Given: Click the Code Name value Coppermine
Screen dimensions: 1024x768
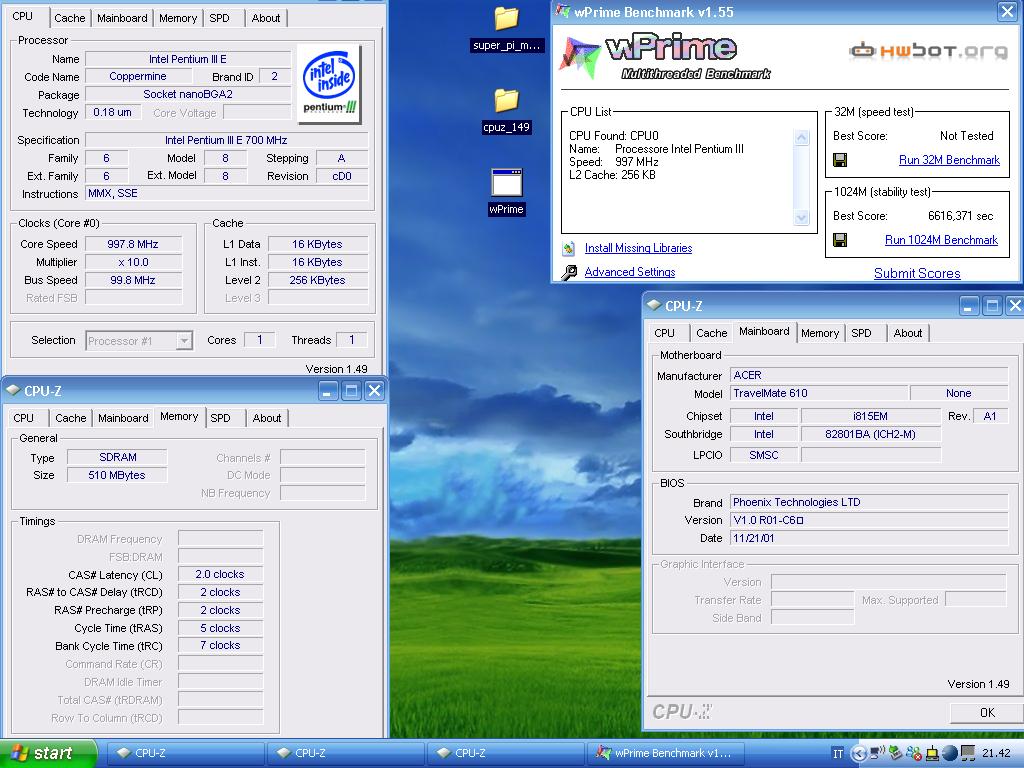Looking at the screenshot, I should coord(138,76).
